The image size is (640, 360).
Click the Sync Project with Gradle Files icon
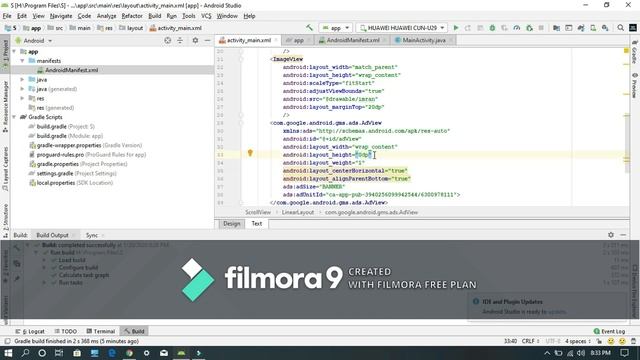[x=581, y=28]
